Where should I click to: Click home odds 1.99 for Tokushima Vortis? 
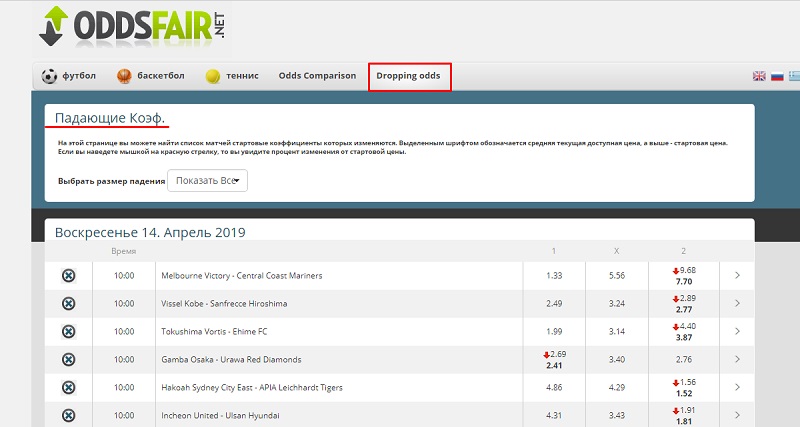point(554,332)
